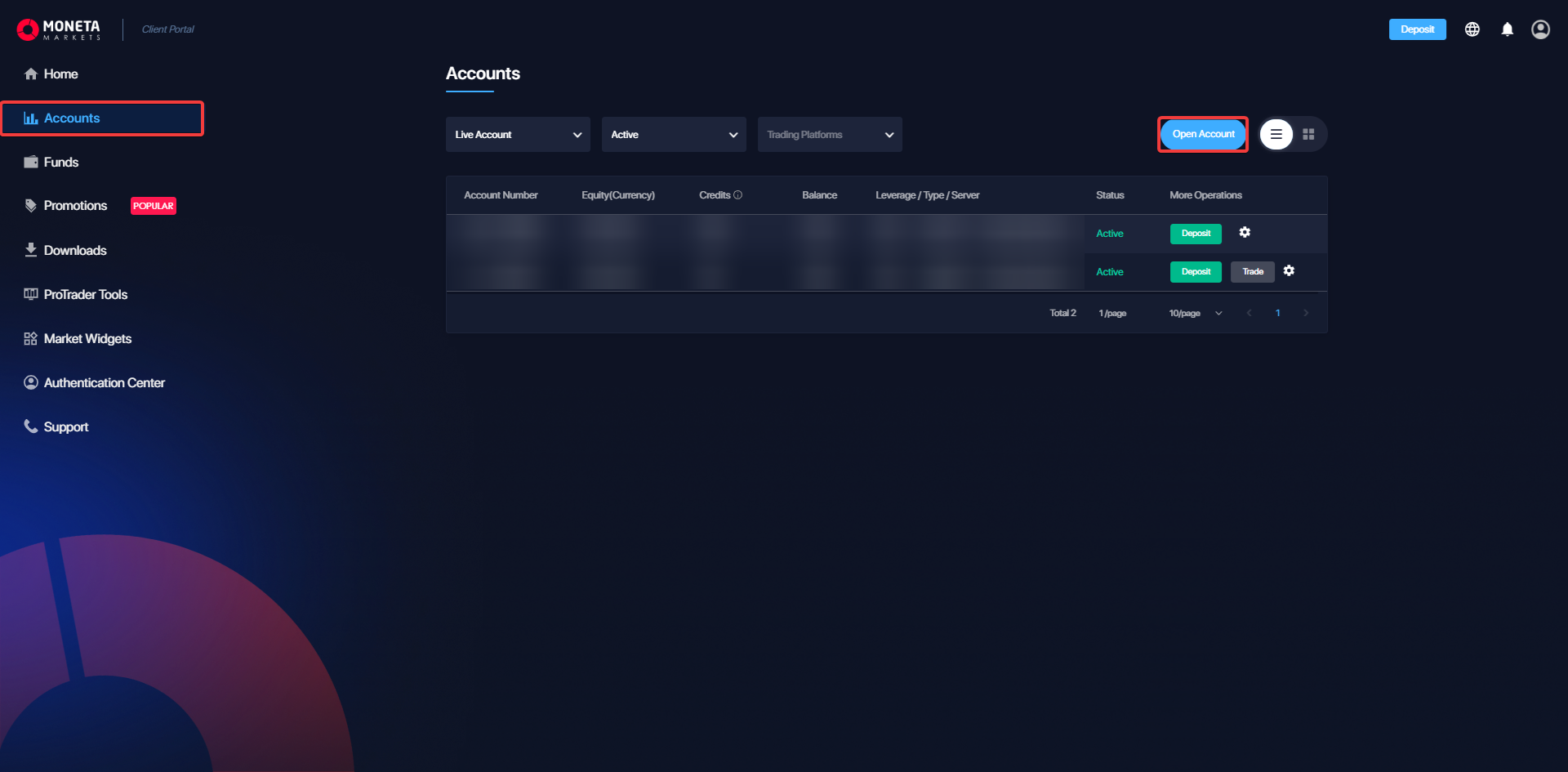This screenshot has width=1568, height=772.
Task: Click the Credits column header text
Action: point(715,195)
